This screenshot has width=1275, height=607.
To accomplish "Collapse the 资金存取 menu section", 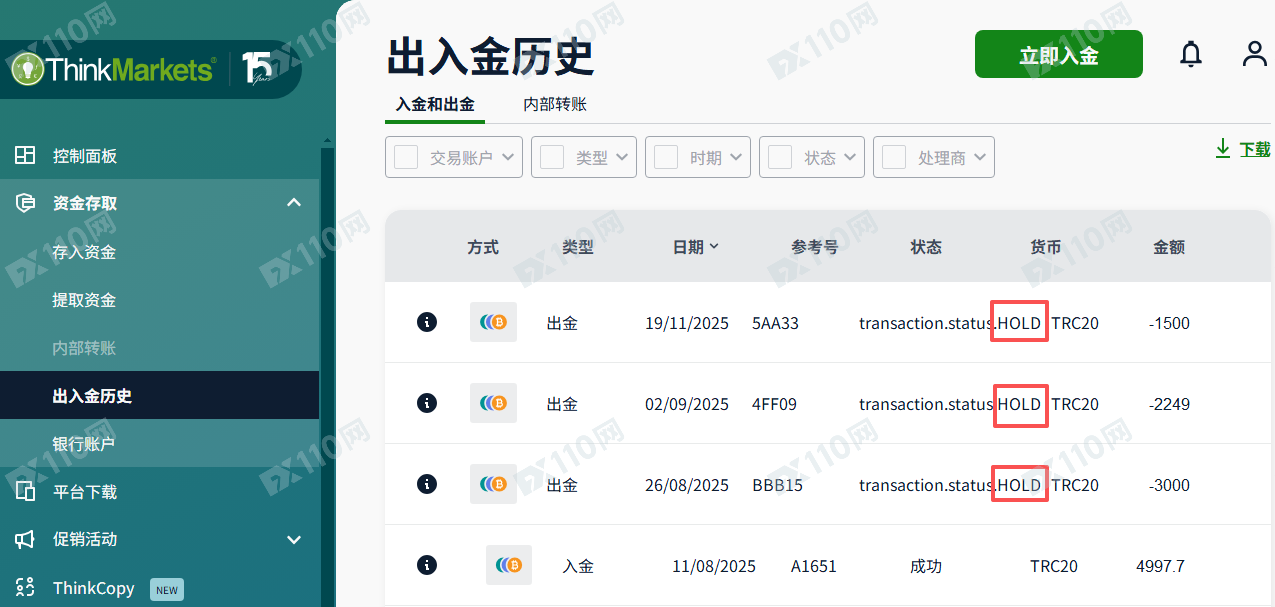I will pyautogui.click(x=293, y=202).
